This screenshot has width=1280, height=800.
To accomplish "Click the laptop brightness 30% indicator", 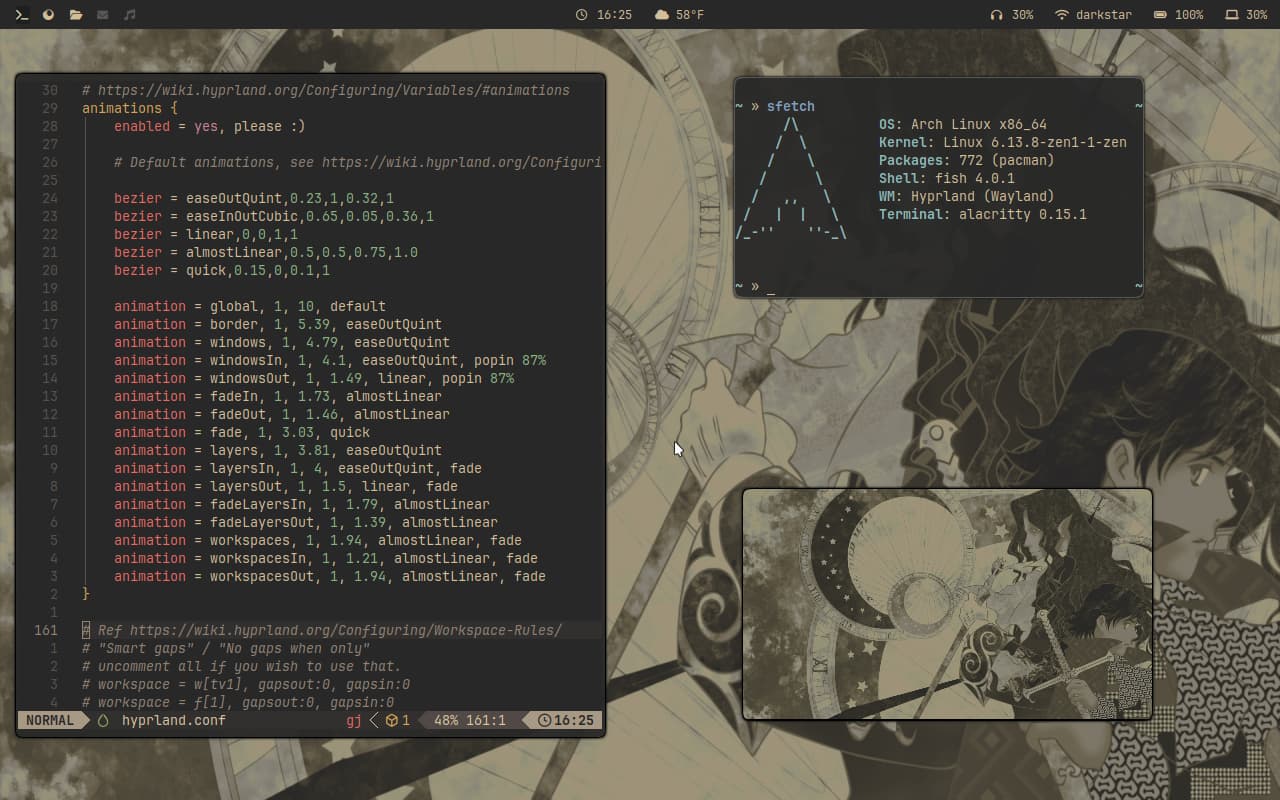I will 1246,15.
